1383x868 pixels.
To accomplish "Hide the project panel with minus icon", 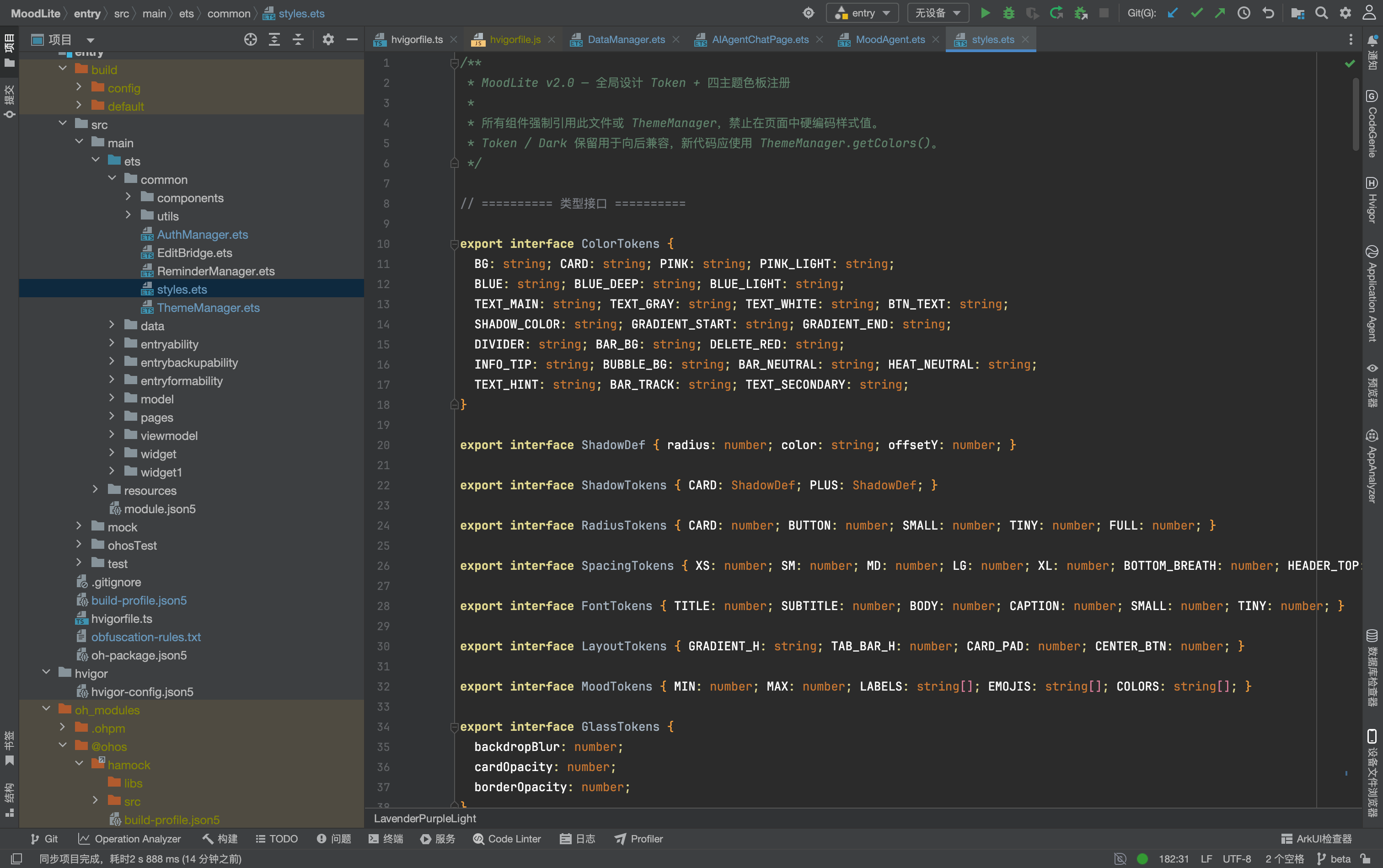I will (x=352, y=40).
